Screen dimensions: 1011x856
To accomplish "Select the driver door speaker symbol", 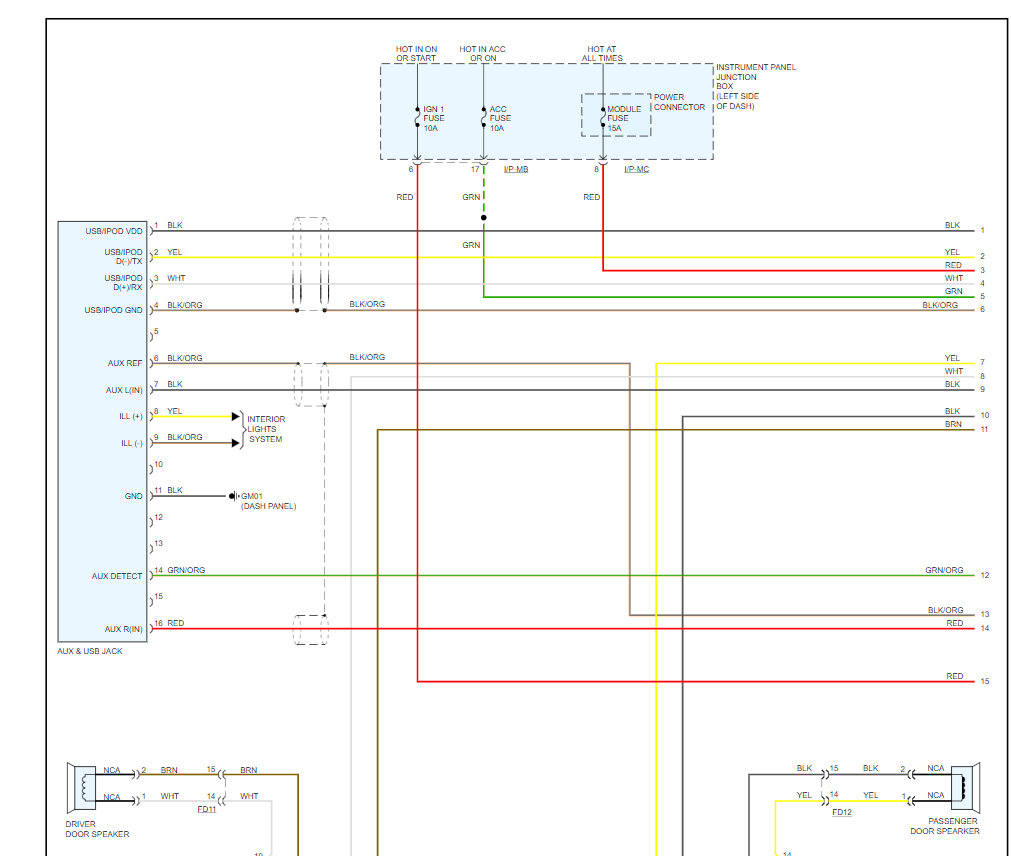I will click(83, 788).
